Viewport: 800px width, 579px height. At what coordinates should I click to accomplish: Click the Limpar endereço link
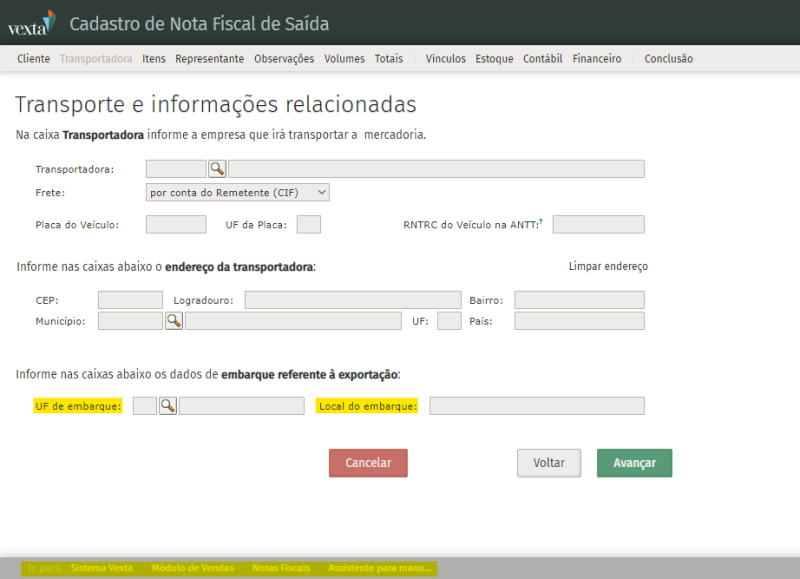tap(608, 267)
